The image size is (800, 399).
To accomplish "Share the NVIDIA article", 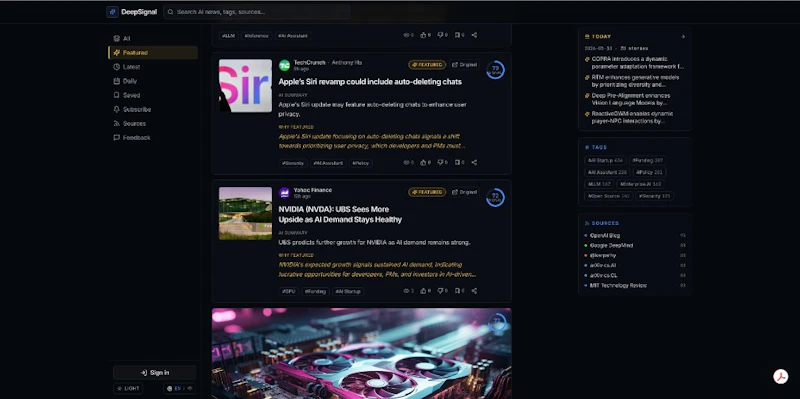I will [474, 291].
